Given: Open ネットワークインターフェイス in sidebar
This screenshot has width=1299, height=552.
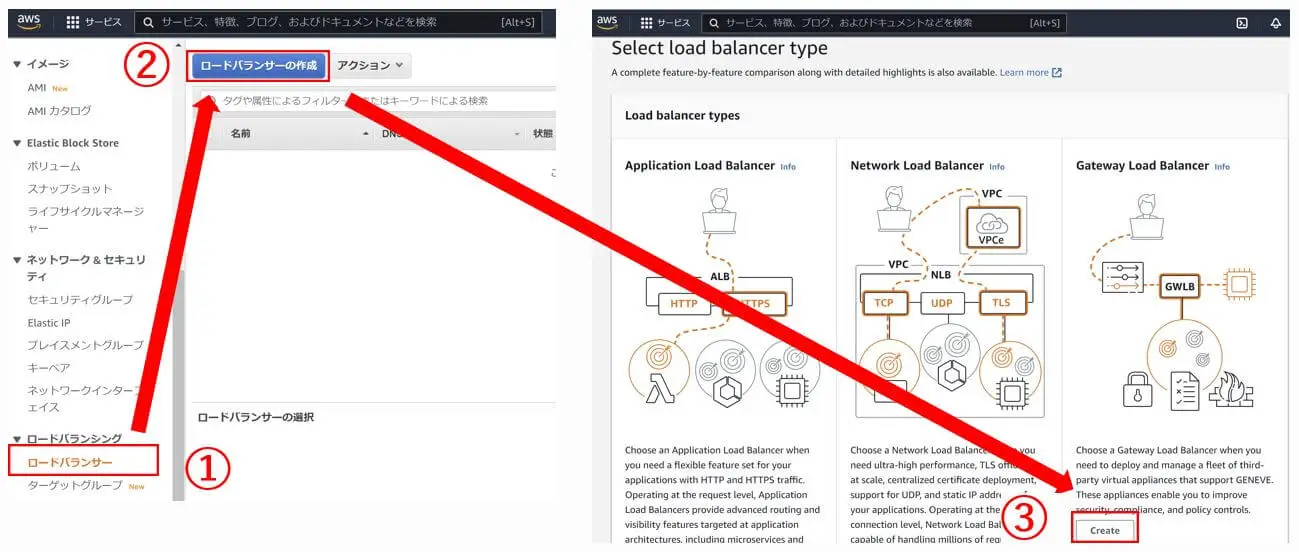Looking at the screenshot, I should (x=85, y=399).
